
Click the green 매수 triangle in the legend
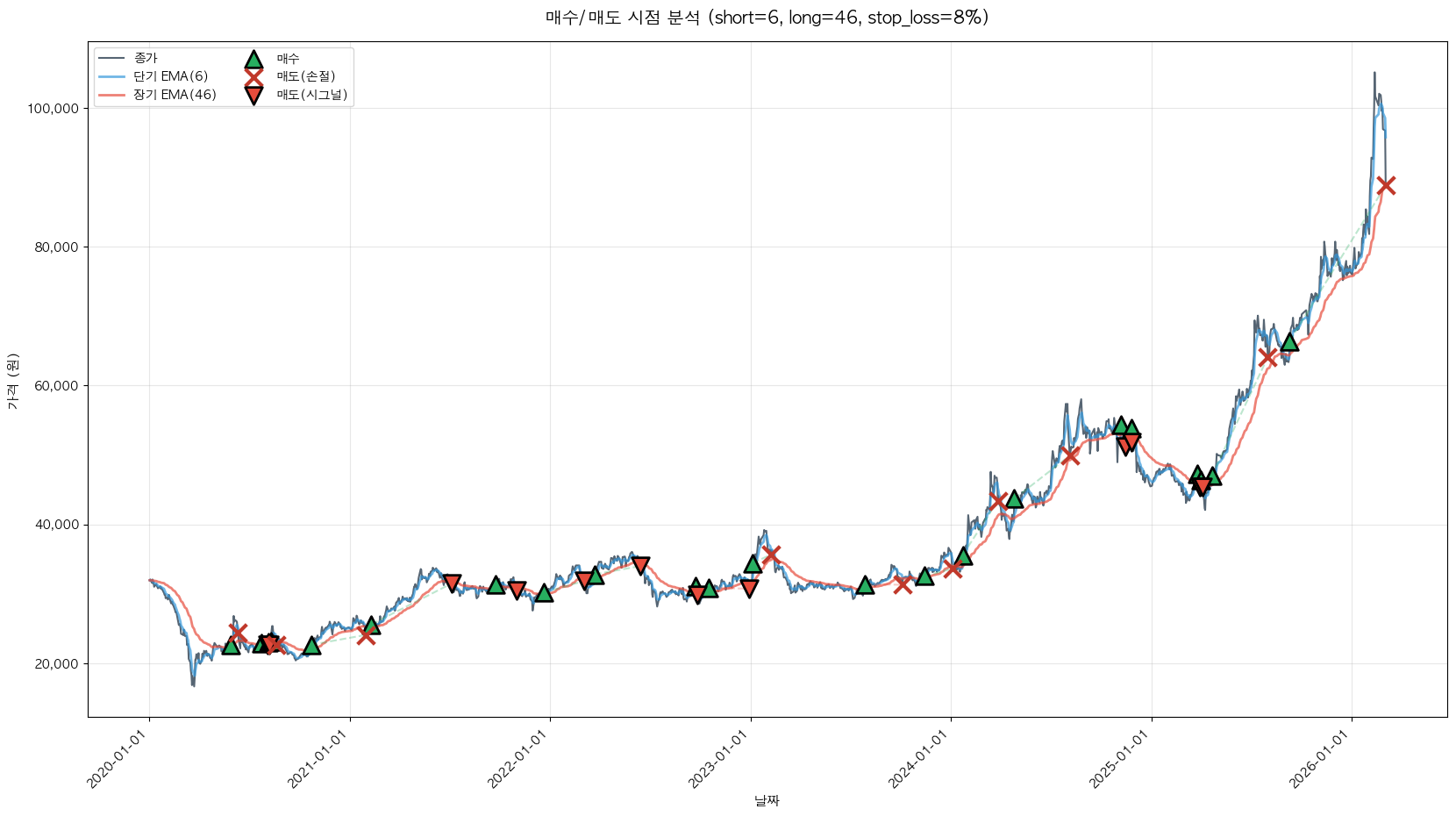click(253, 59)
